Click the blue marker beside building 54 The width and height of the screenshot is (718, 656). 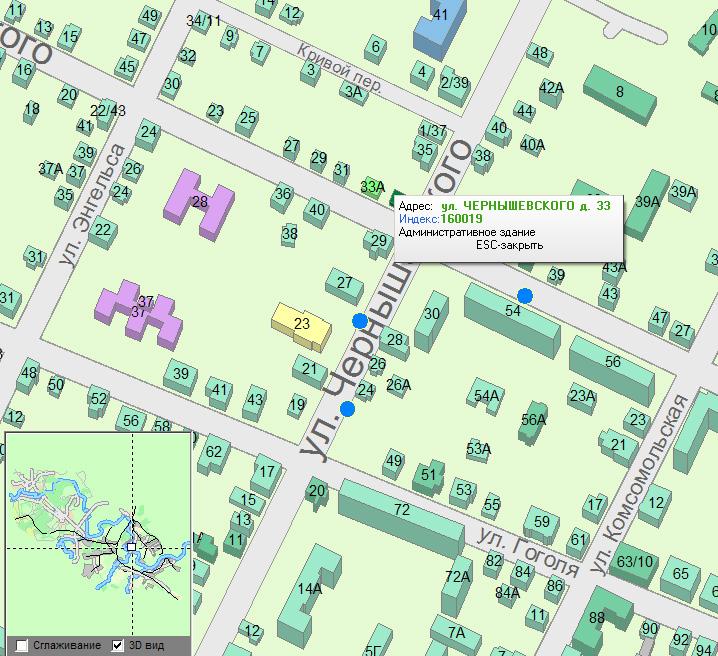click(x=525, y=294)
